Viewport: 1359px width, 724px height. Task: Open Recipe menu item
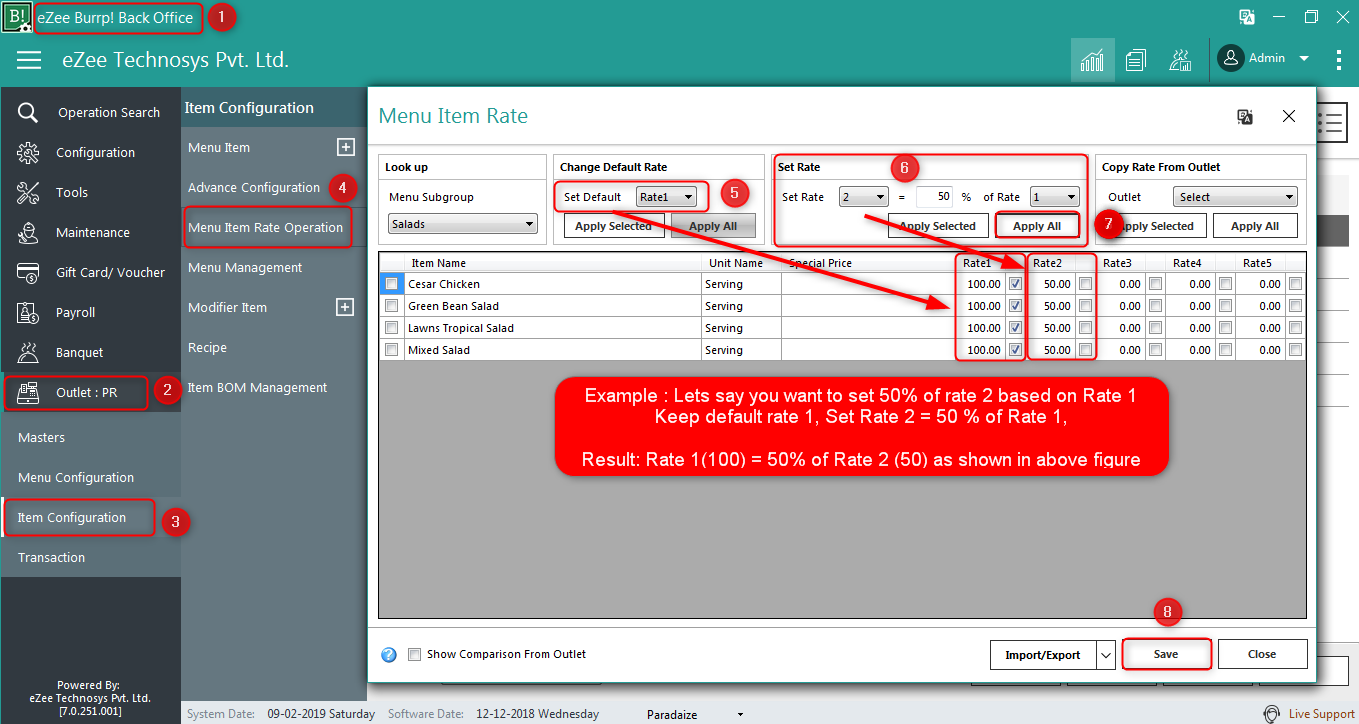pyautogui.click(x=207, y=347)
